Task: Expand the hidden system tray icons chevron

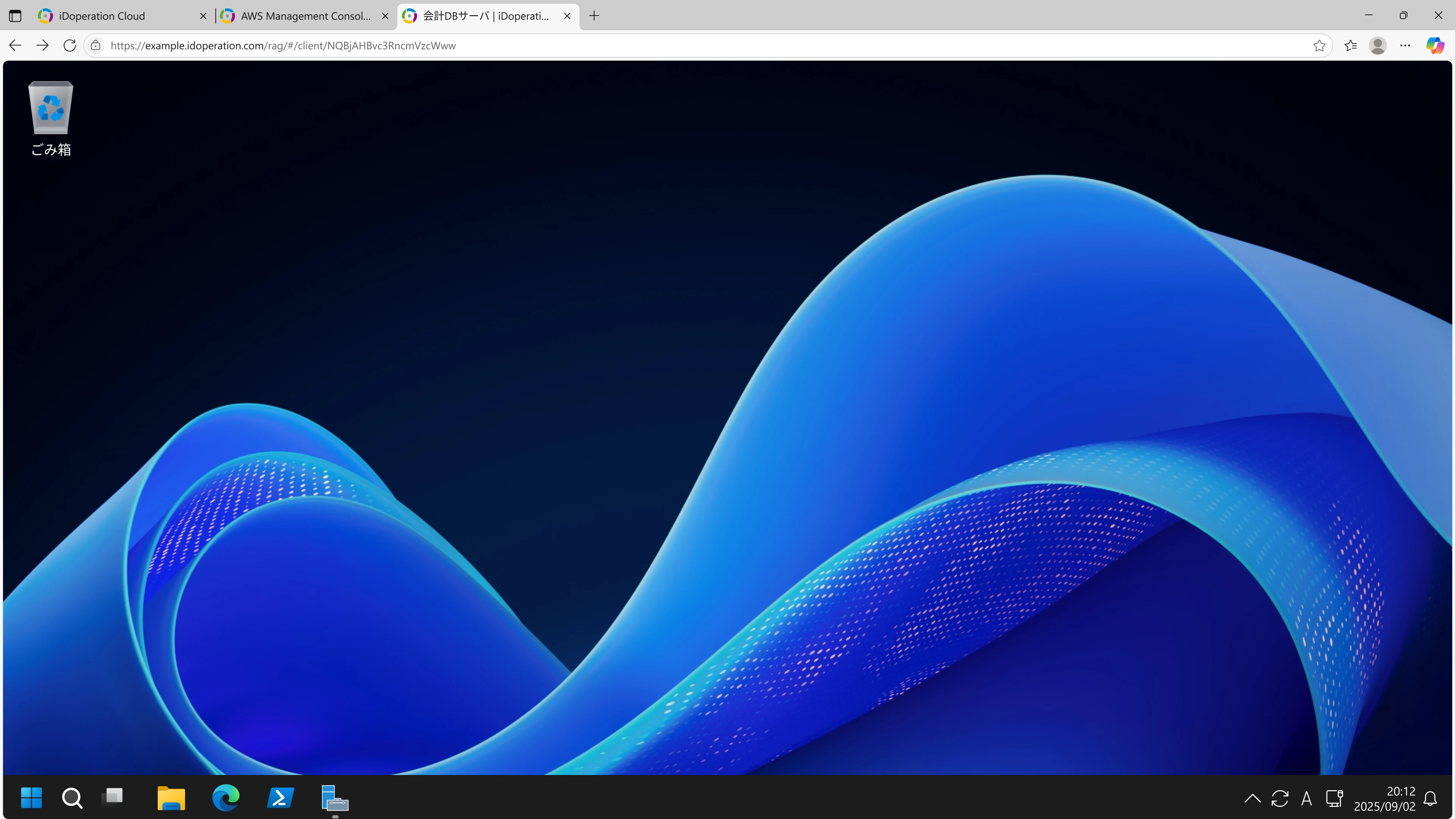Action: point(1252,798)
